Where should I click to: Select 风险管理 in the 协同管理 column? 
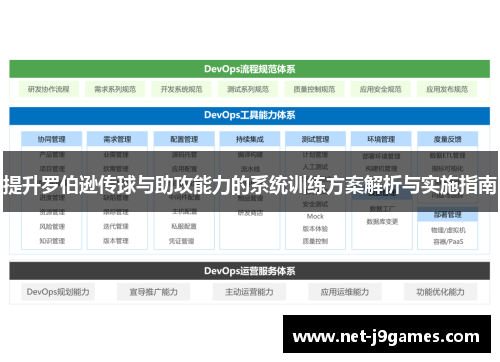[52, 227]
